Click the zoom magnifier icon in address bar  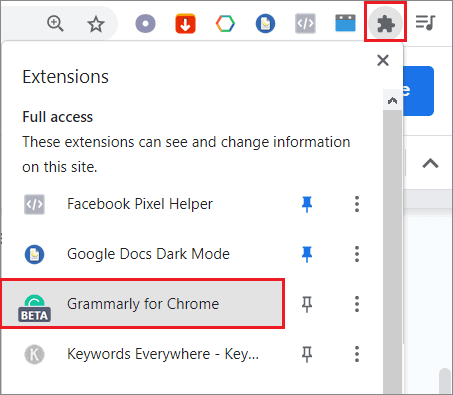point(55,24)
